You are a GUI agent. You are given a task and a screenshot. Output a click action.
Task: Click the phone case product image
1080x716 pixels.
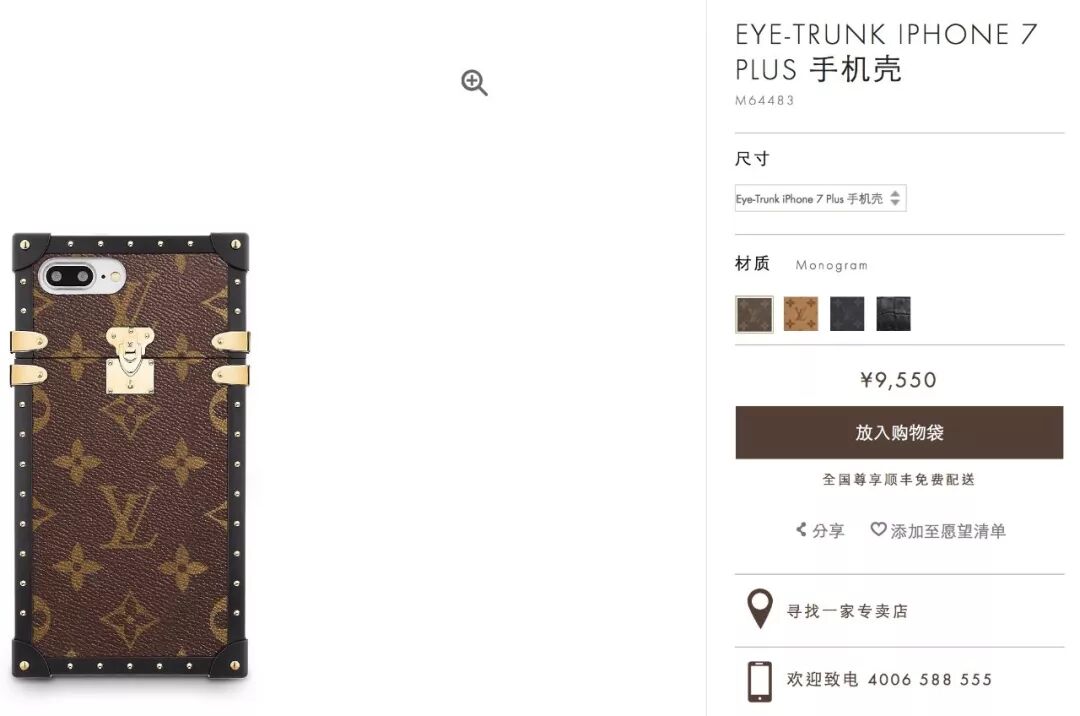[x=130, y=454]
